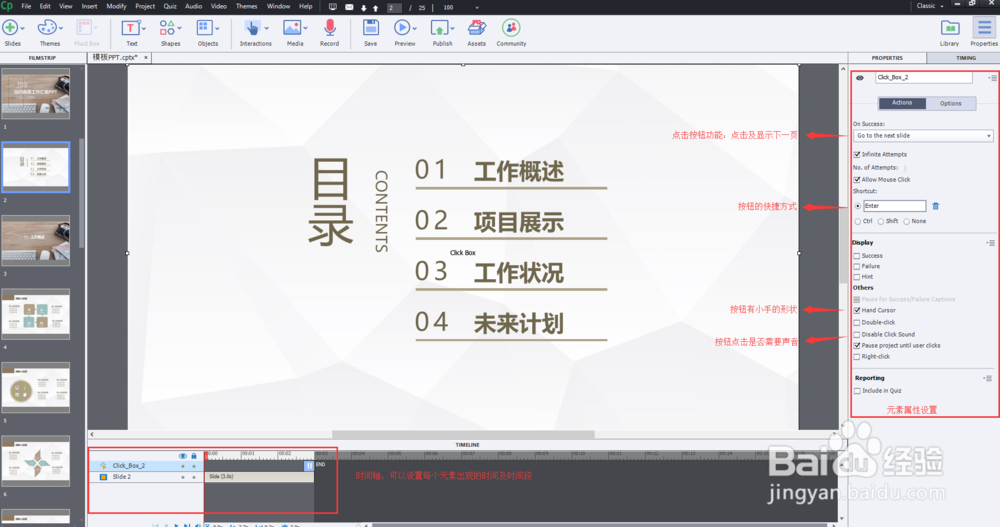The height and width of the screenshot is (527, 1000).
Task: Uncheck Allow Mouse Click checkbox
Action: (857, 180)
